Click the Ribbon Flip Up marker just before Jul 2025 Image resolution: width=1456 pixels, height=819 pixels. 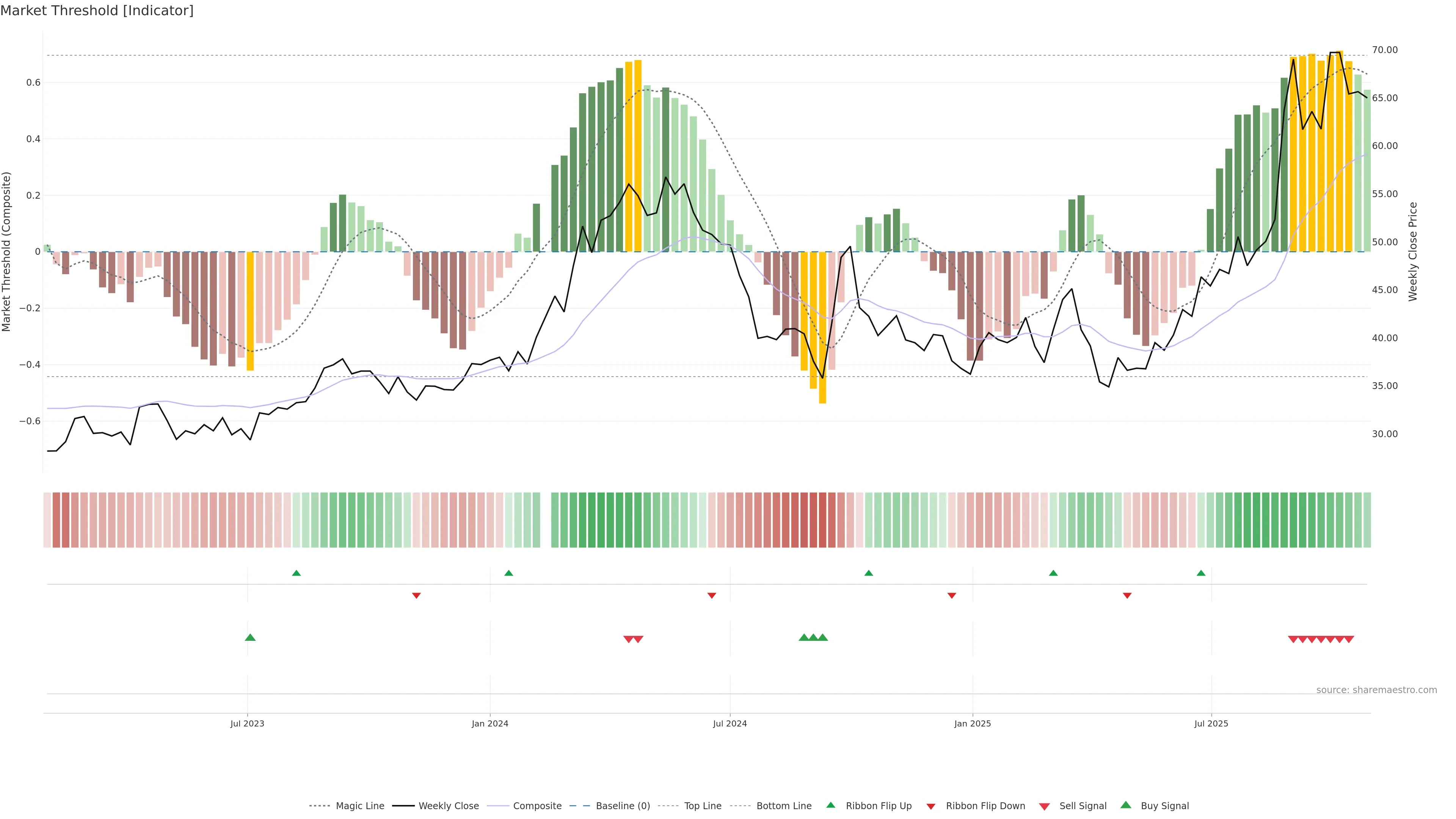click(1200, 573)
